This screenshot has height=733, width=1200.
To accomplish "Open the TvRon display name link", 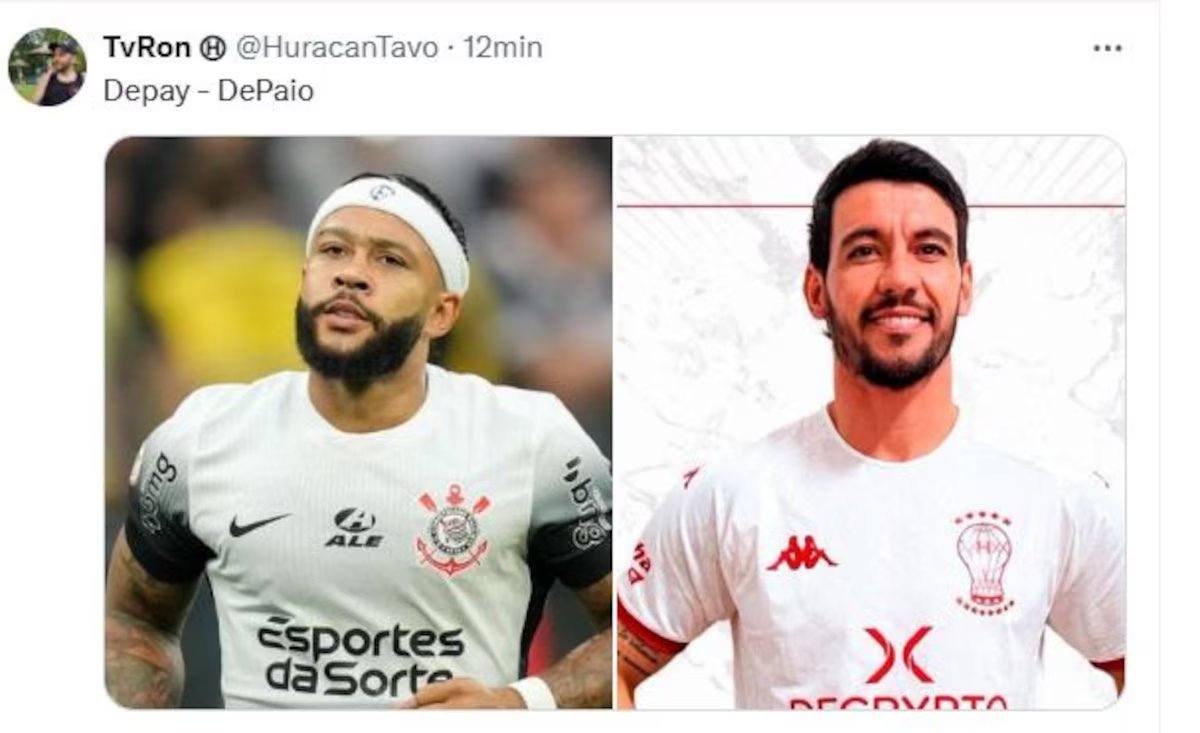I will pos(148,48).
